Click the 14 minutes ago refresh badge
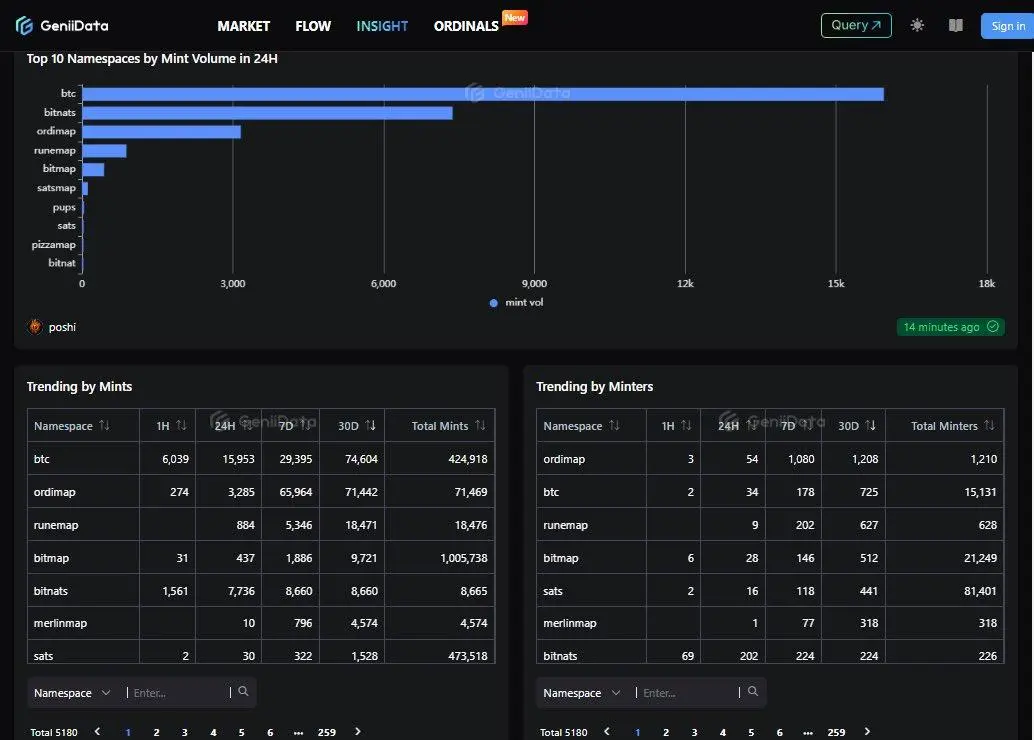Viewport: 1034px width, 740px height. click(x=950, y=327)
